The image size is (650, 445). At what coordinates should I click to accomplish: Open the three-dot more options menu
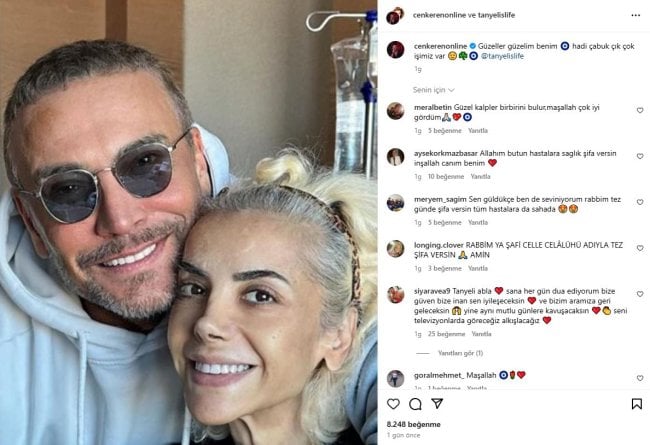635,15
